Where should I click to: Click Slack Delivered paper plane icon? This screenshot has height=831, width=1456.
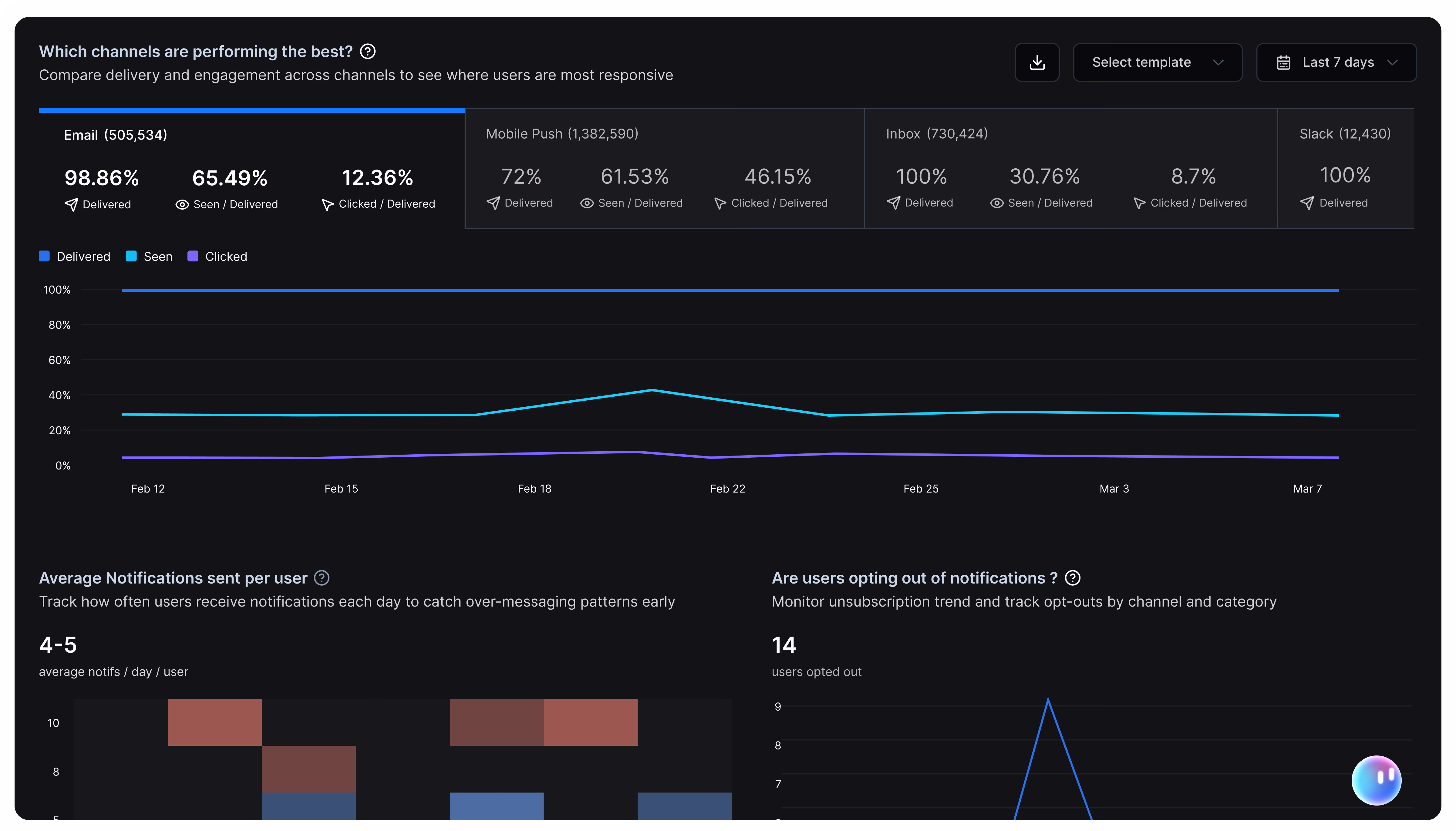[1306, 203]
